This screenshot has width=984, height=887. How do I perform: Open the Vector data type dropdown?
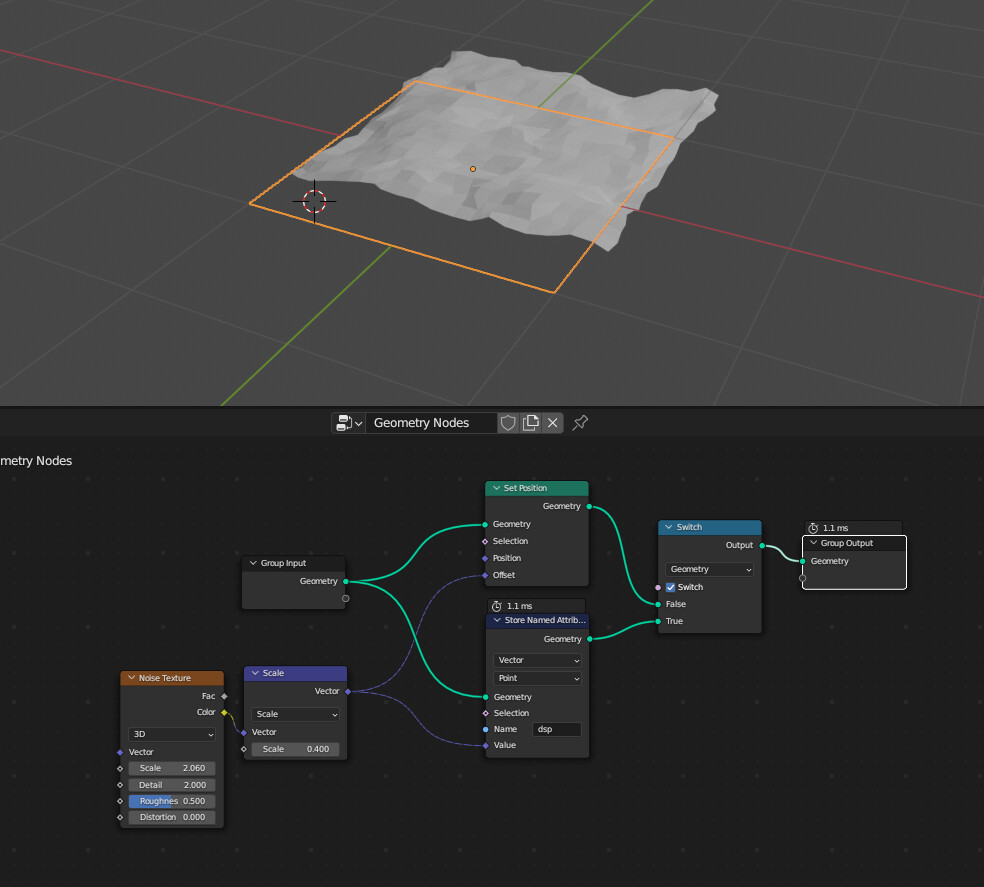(538, 660)
